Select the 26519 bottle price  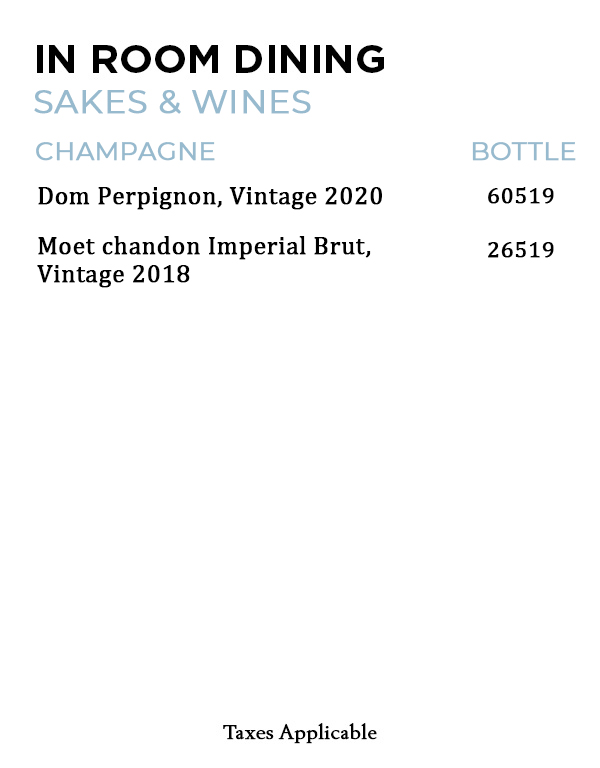click(x=520, y=250)
